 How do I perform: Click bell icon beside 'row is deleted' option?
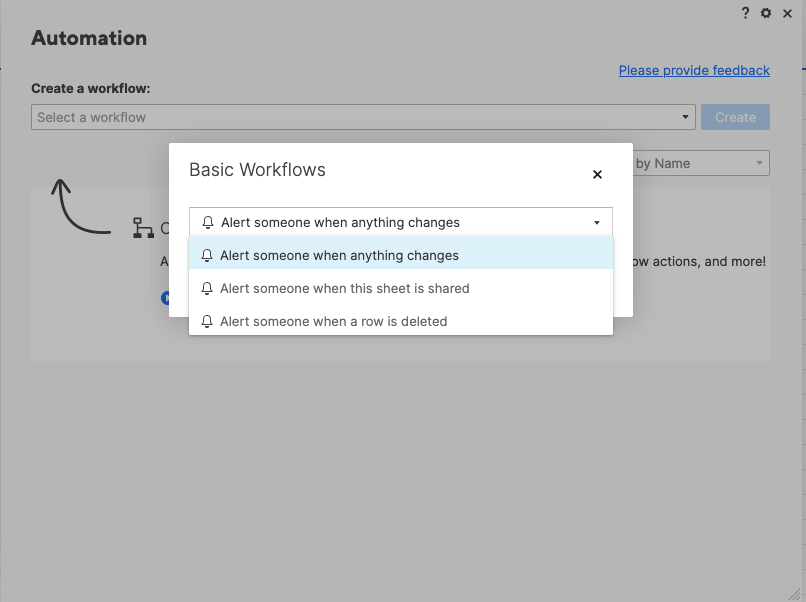coord(208,321)
